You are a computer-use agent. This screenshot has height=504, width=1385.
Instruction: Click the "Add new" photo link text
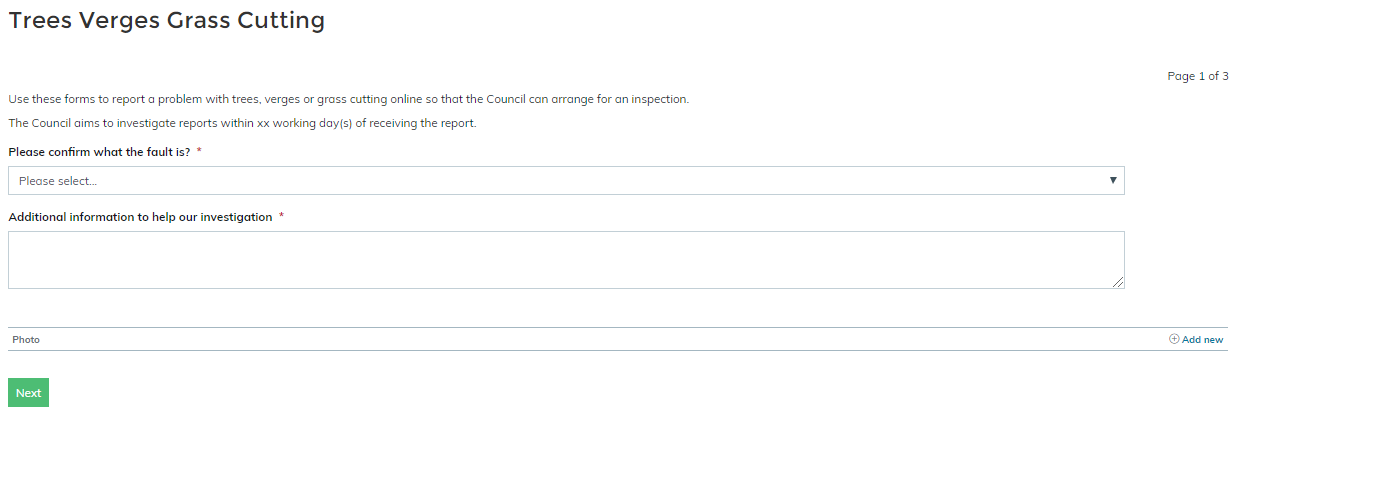pos(1202,340)
